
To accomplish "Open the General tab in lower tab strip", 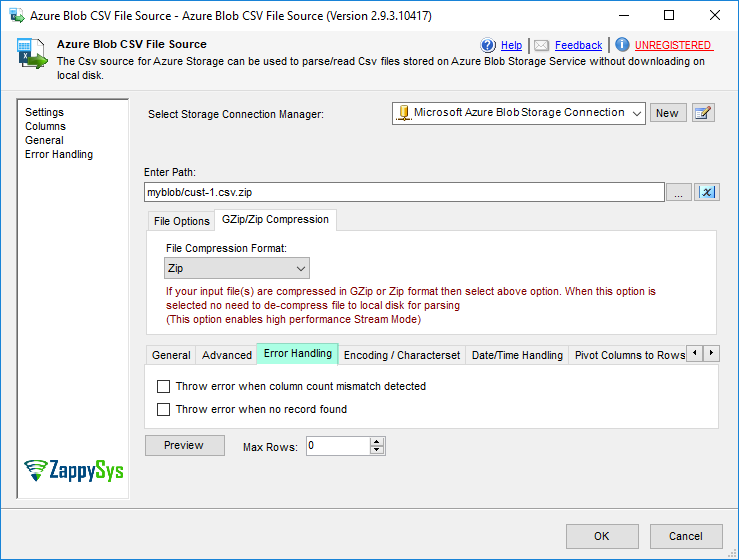I will pos(171,355).
